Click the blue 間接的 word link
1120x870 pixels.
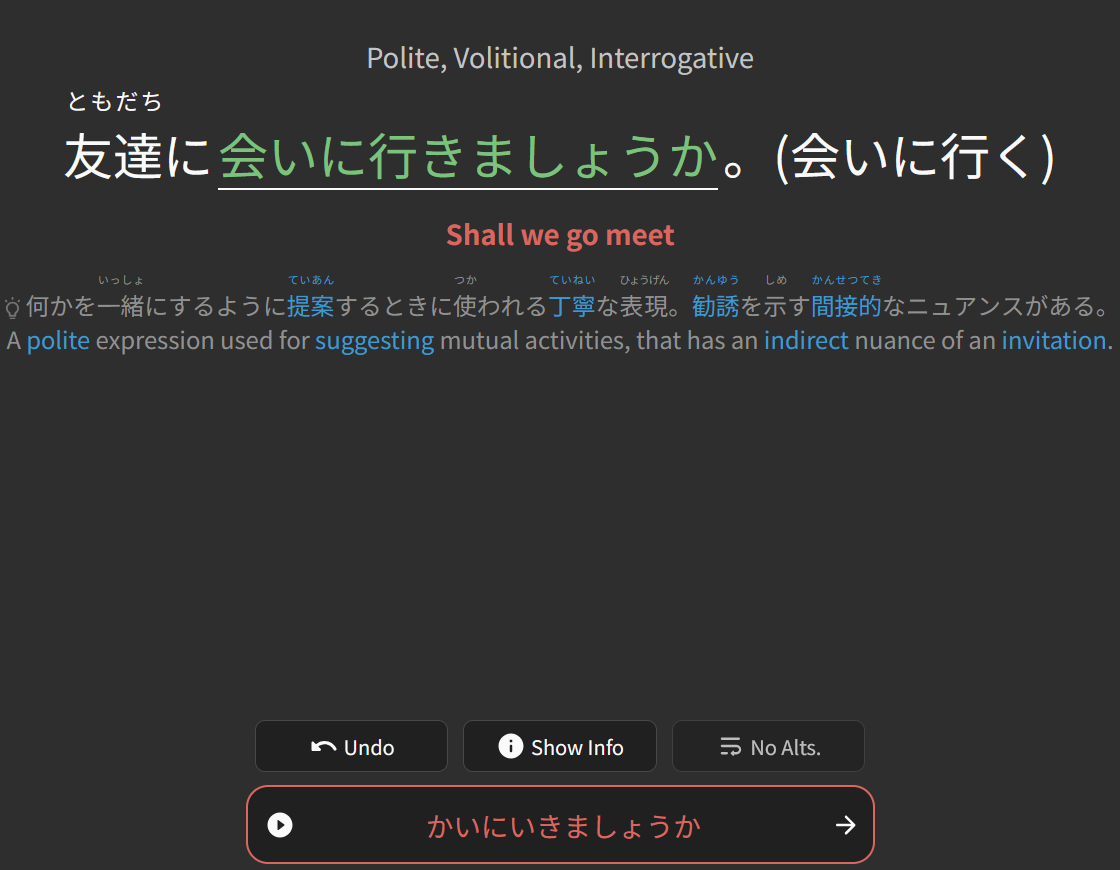tap(846, 306)
